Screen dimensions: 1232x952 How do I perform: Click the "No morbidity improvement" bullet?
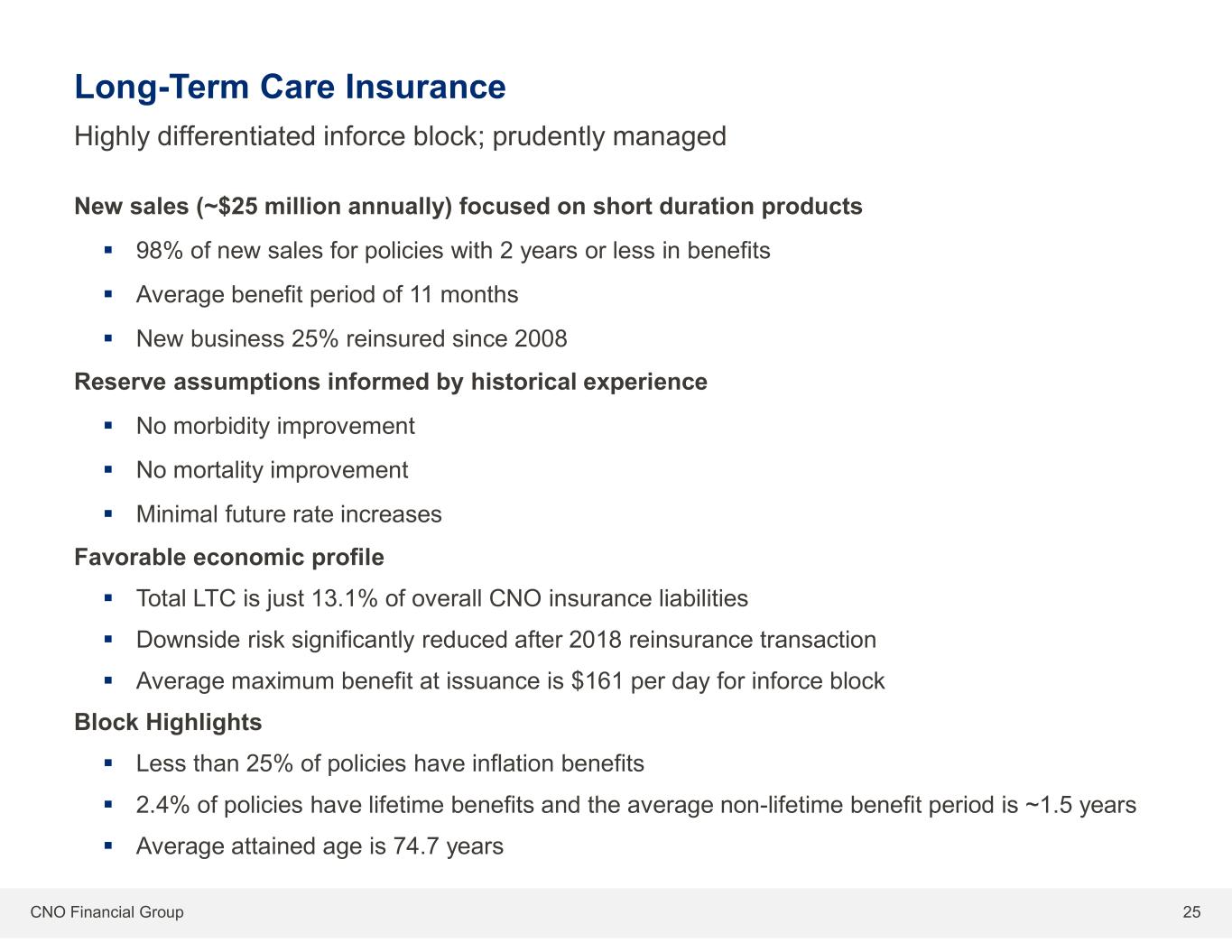275,426
